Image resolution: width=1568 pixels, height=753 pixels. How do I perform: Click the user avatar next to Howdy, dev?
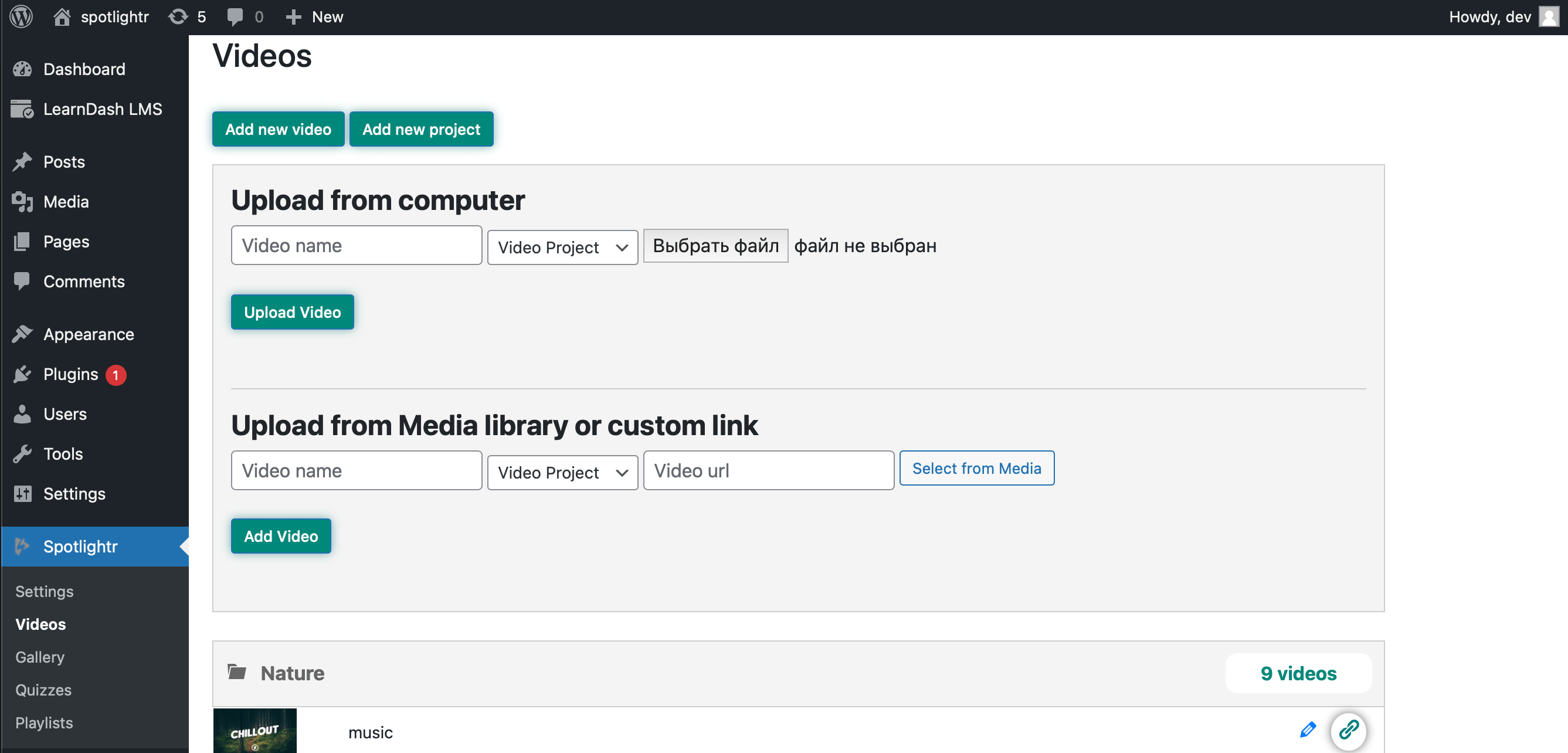point(1549,16)
